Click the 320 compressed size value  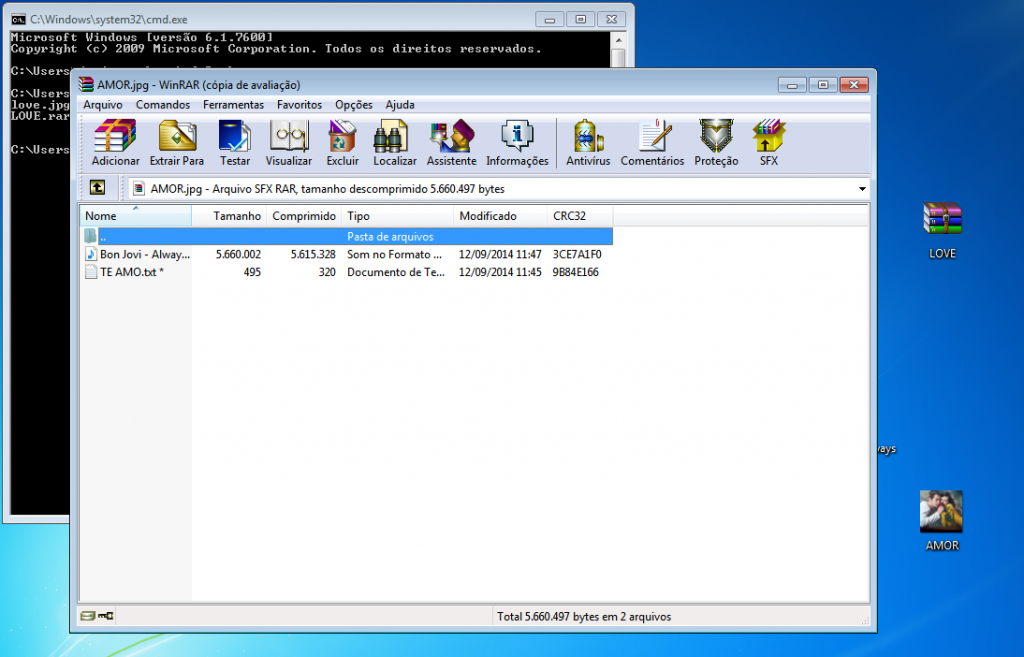[x=327, y=272]
